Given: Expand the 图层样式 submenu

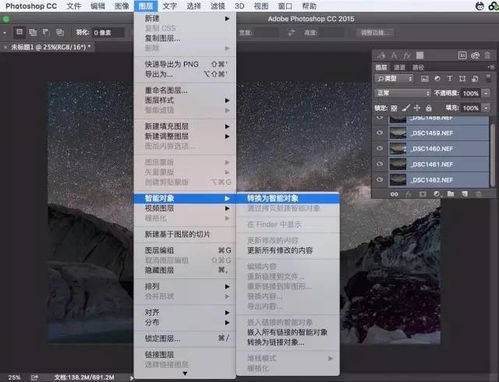Looking at the screenshot, I should point(185,100).
